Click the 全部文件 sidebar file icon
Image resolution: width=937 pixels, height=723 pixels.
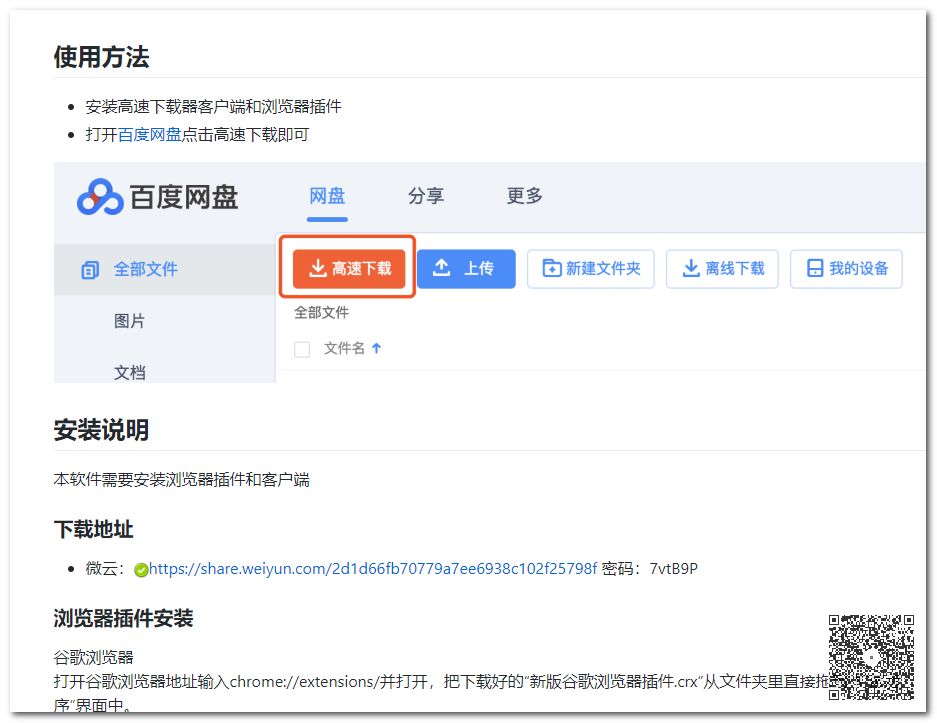[x=90, y=270]
